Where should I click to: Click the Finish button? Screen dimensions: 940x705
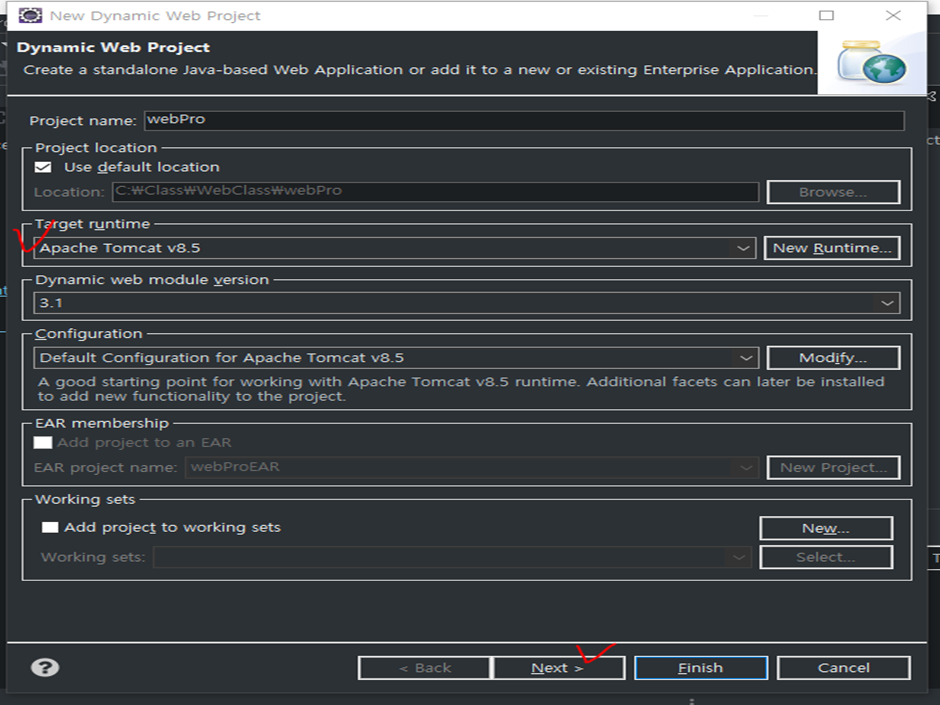701,668
